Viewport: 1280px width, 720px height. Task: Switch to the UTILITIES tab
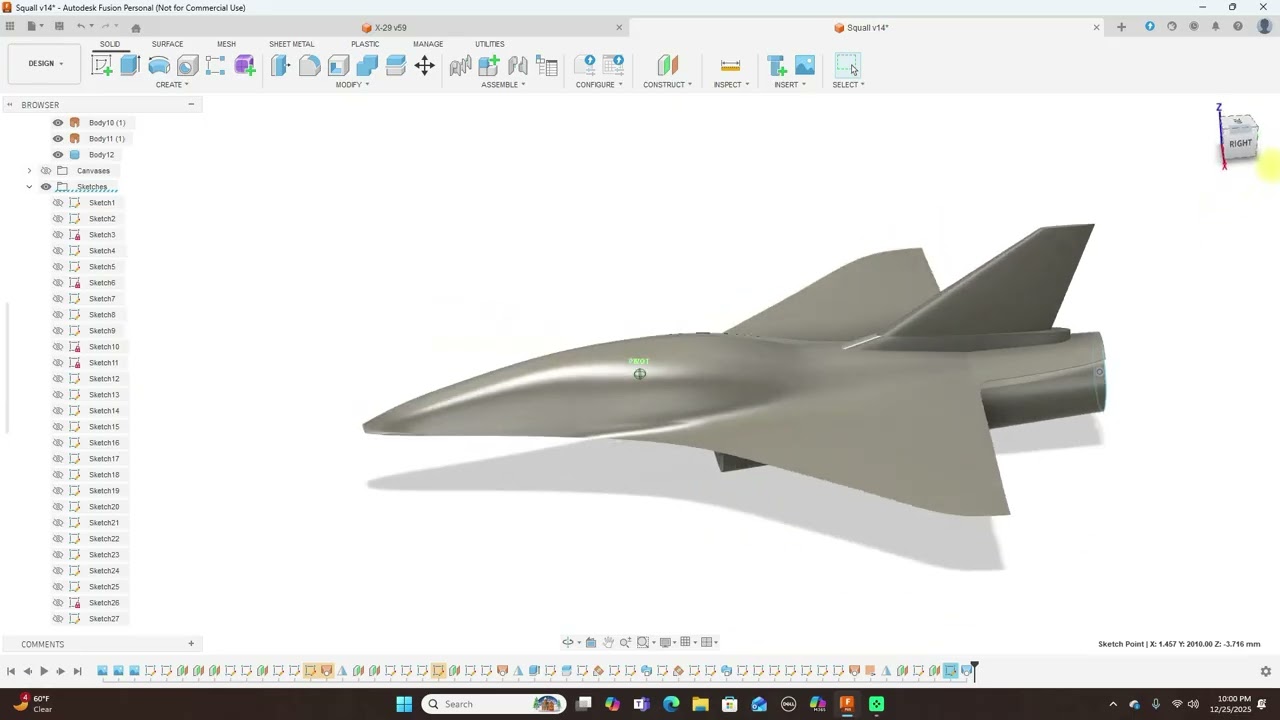pyautogui.click(x=489, y=44)
